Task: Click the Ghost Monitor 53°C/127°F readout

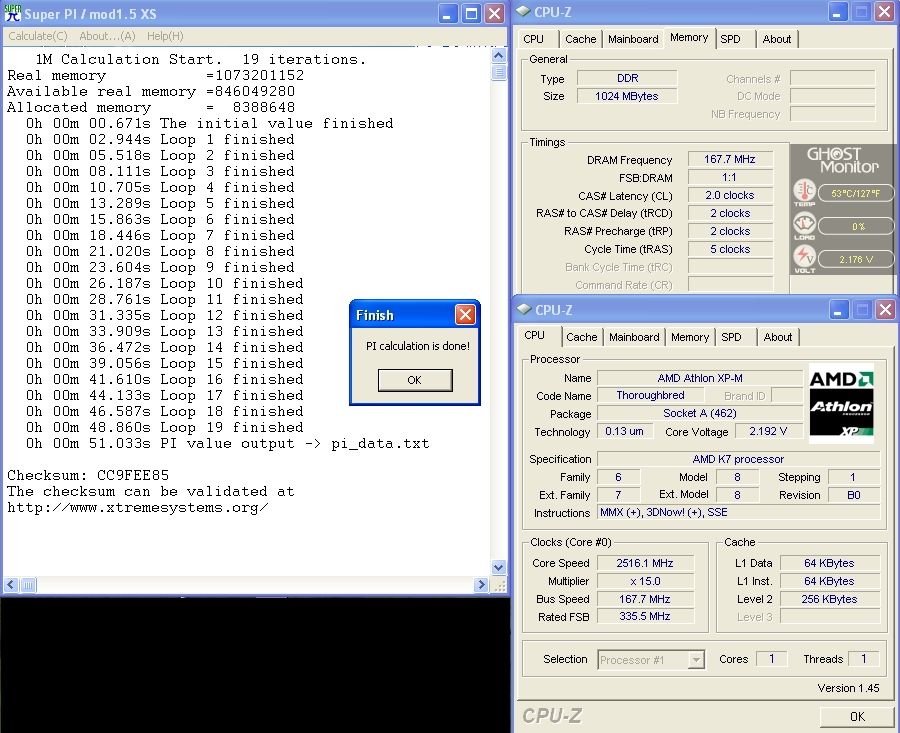Action: pos(855,193)
